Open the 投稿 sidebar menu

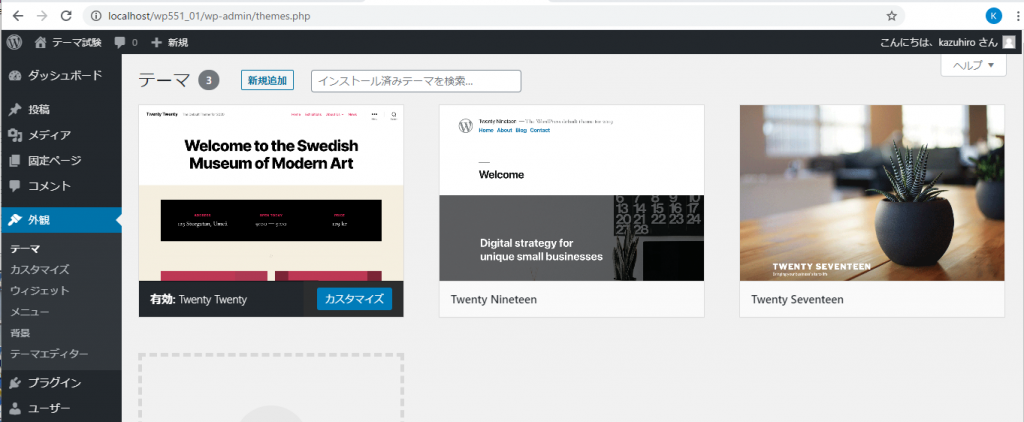(39, 109)
